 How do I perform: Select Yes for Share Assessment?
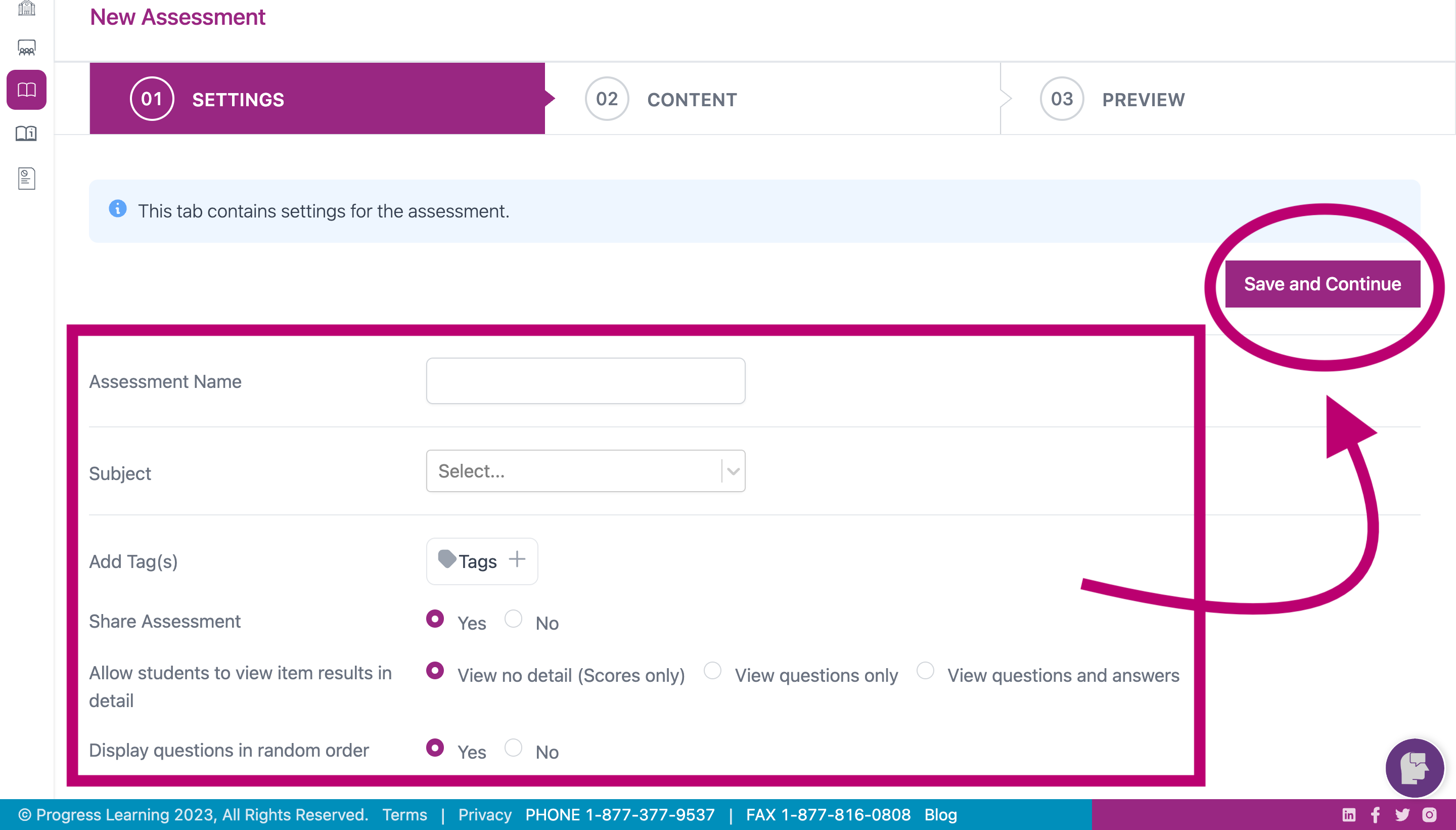point(435,619)
